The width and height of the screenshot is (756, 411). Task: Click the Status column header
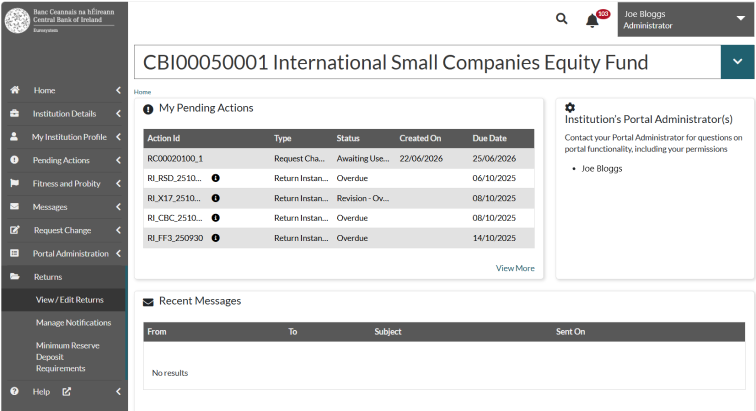coord(348,138)
